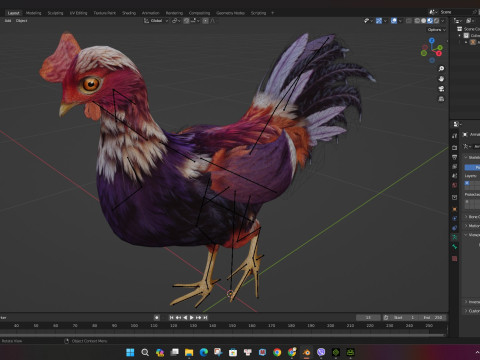Open the Render properties tab
Viewport: 480px width, 360px height.
[x=454, y=147]
